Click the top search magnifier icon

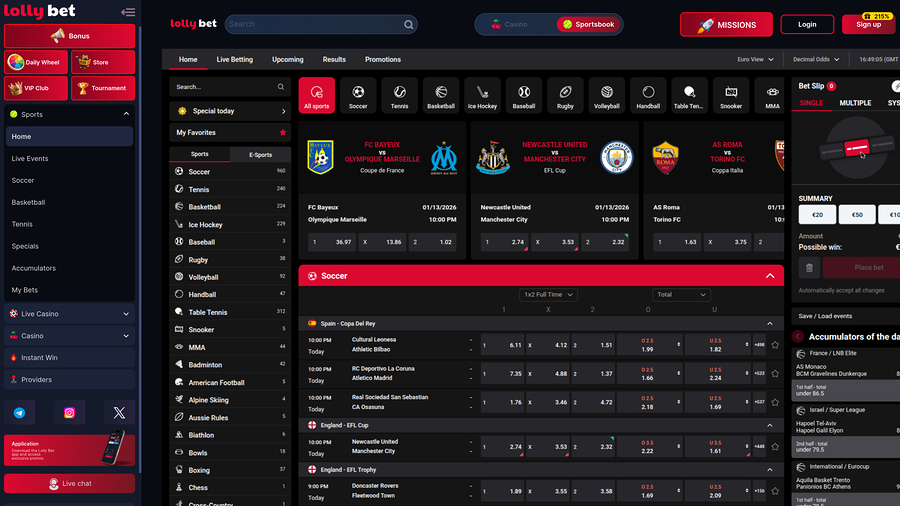pyautogui.click(x=409, y=25)
